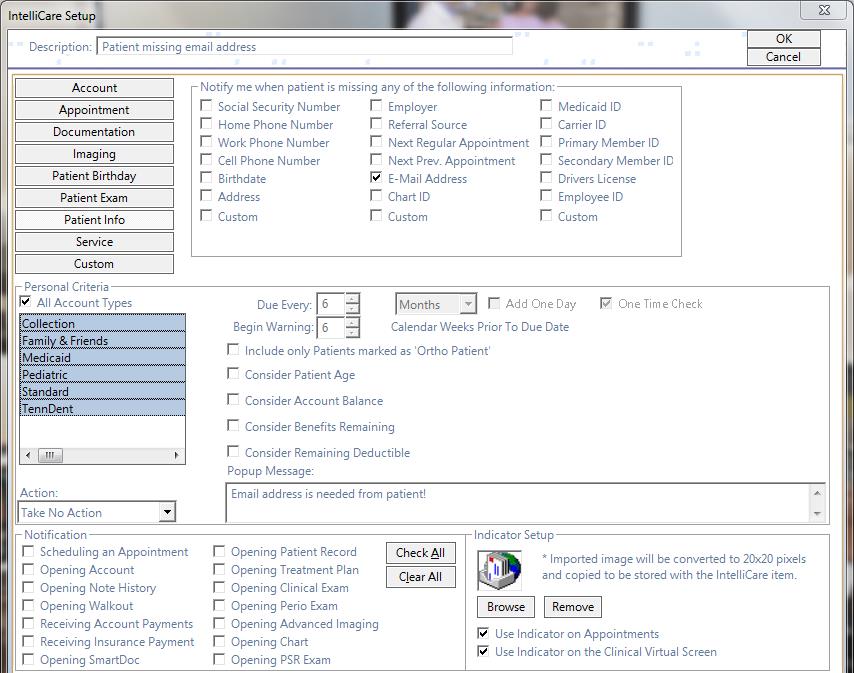The width and height of the screenshot is (854, 673).
Task: Select Standard account type
Action: (x=102, y=391)
